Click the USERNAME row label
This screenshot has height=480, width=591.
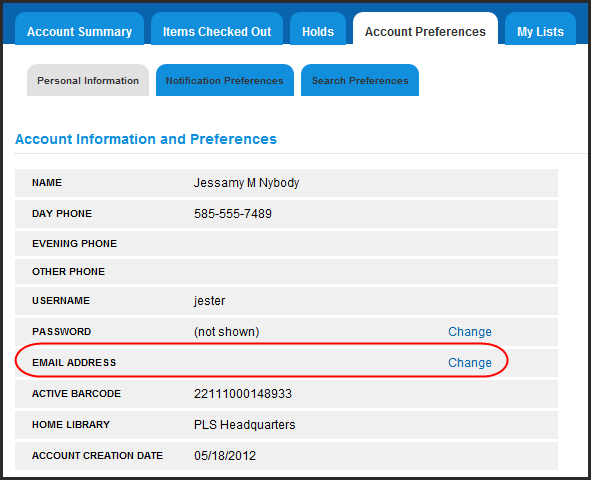tap(61, 301)
